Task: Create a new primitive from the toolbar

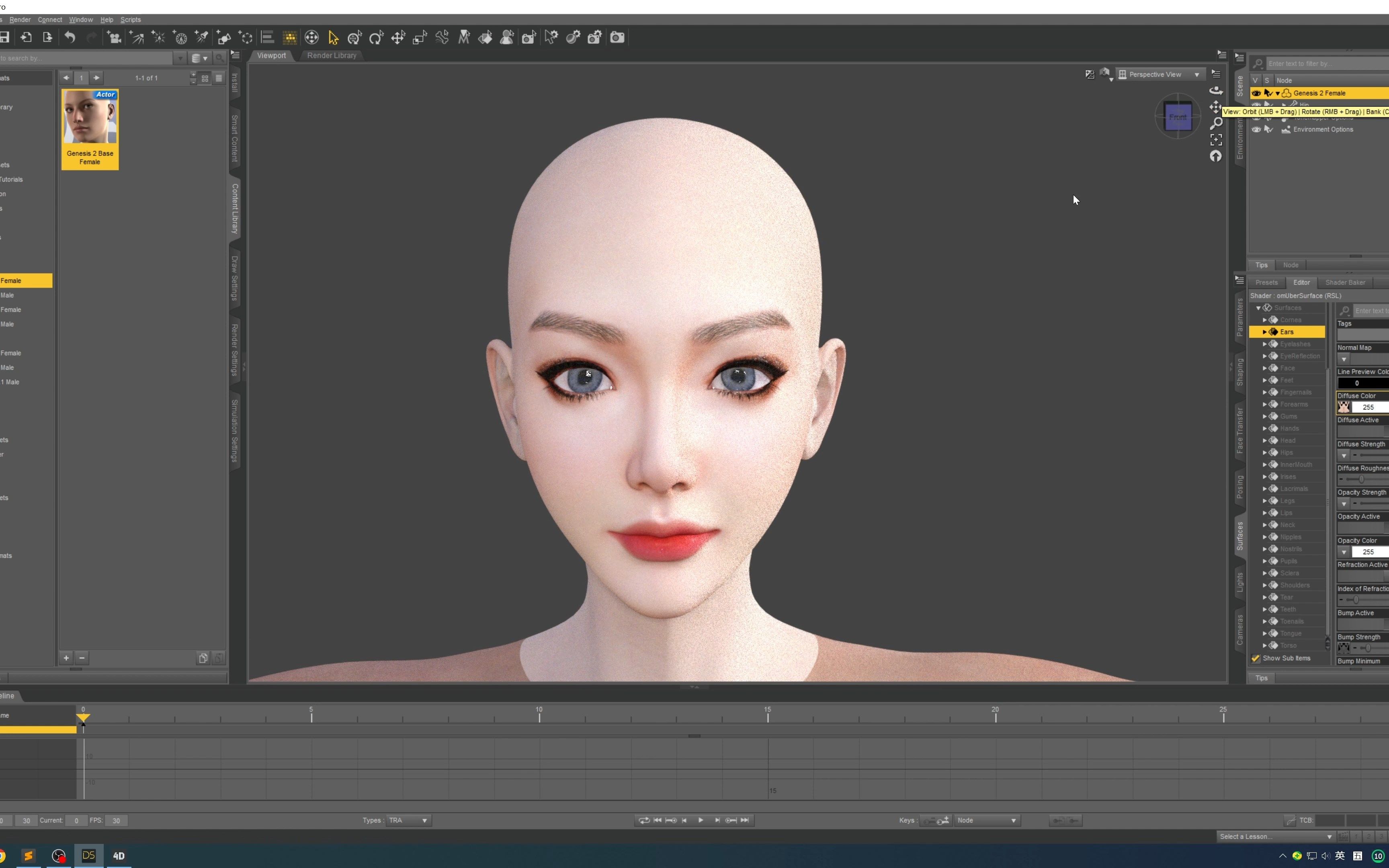Action: (224, 37)
